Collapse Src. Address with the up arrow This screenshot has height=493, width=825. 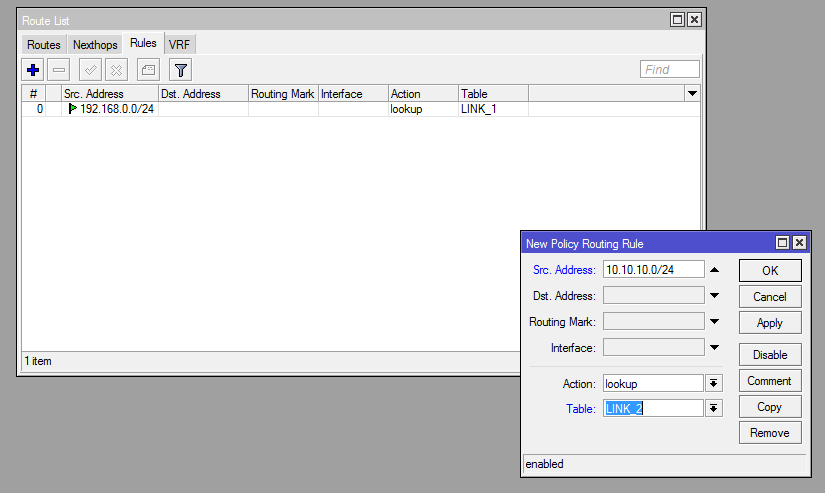pos(714,269)
